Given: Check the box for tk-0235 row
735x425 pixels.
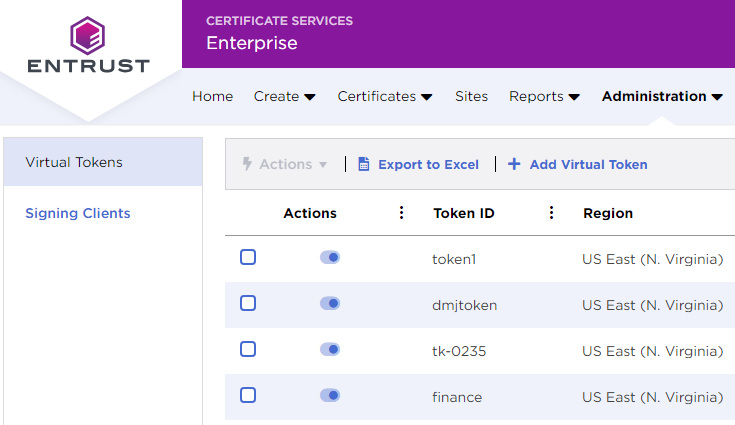Looking at the screenshot, I should click(x=248, y=349).
